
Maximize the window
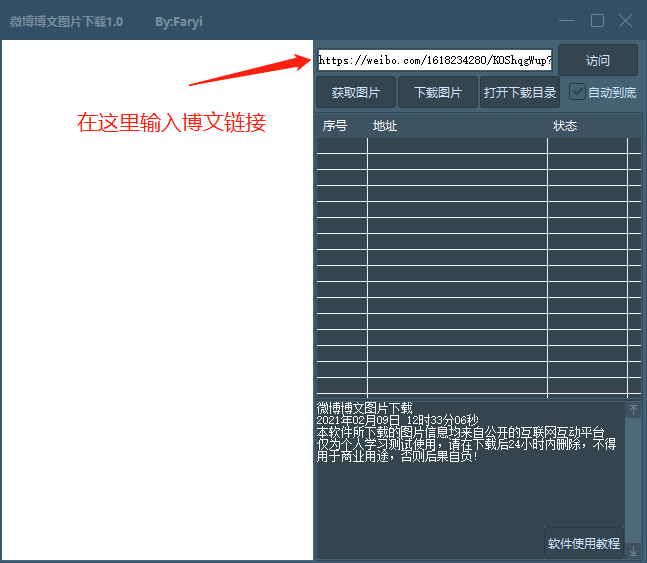pos(597,21)
